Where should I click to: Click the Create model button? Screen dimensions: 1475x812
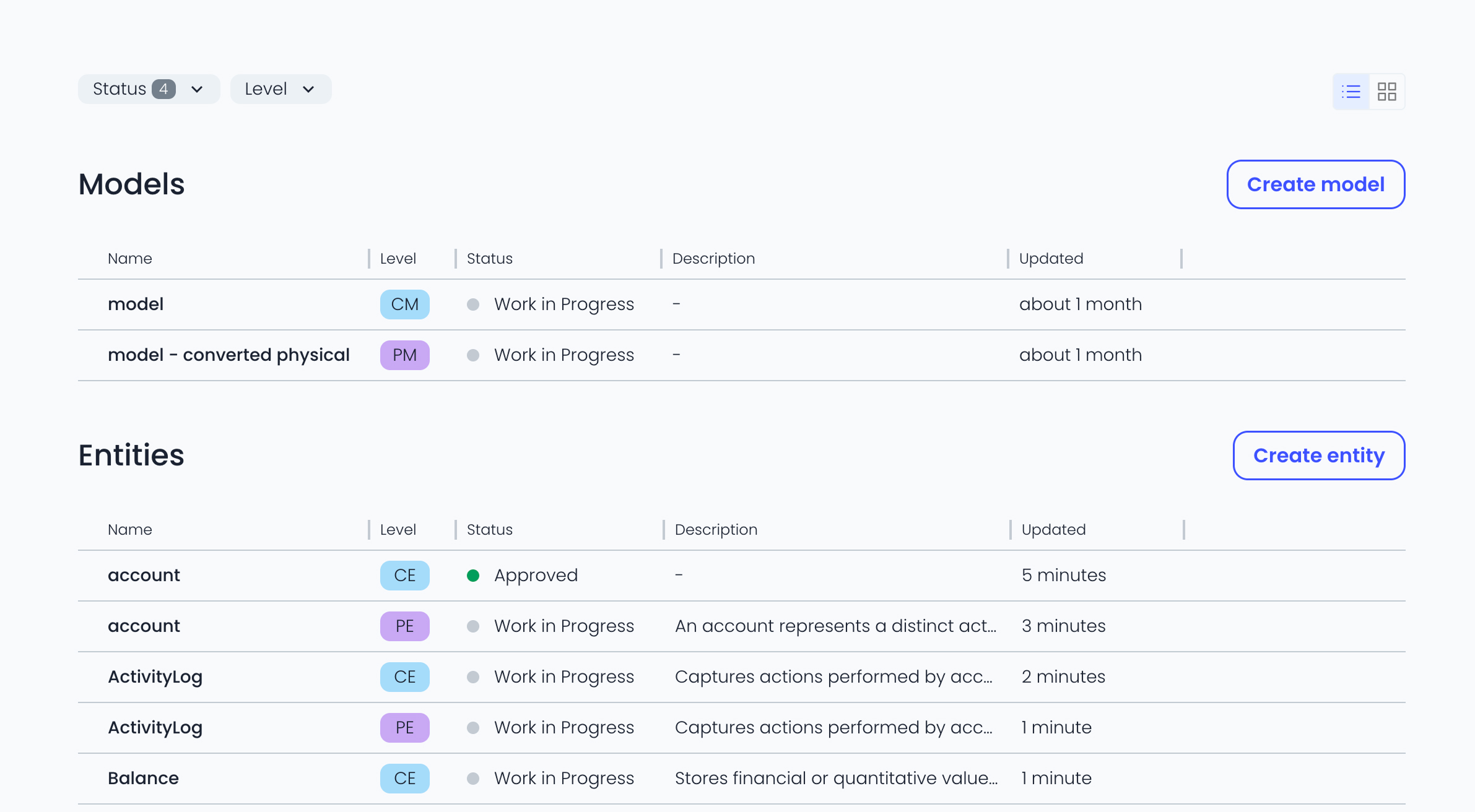[x=1315, y=184]
